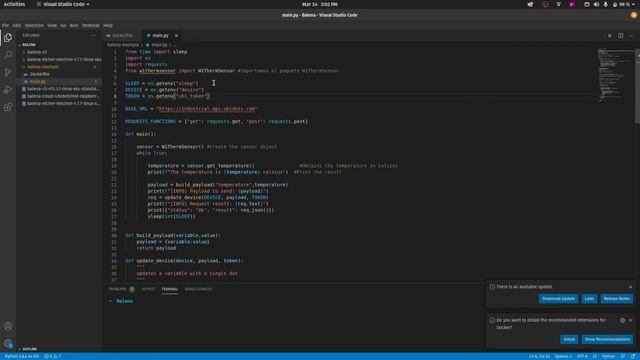This screenshot has width=640, height=360.
Task: Click the battery indicator in top bar
Action: click(622, 4)
